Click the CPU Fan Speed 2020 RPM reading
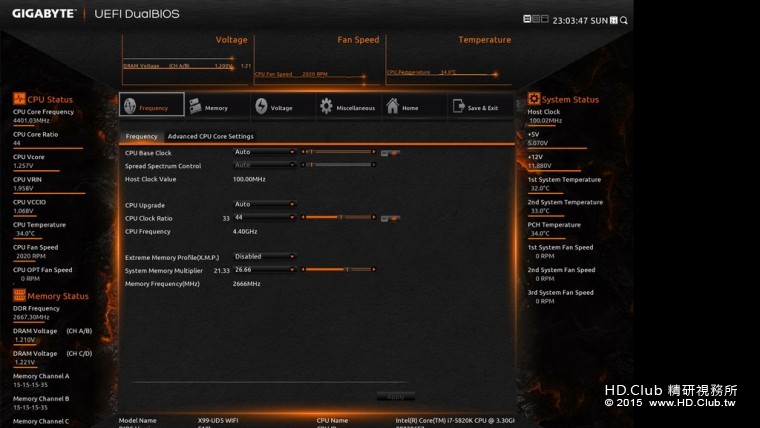Screen dimensions: 760x428 [31, 256]
